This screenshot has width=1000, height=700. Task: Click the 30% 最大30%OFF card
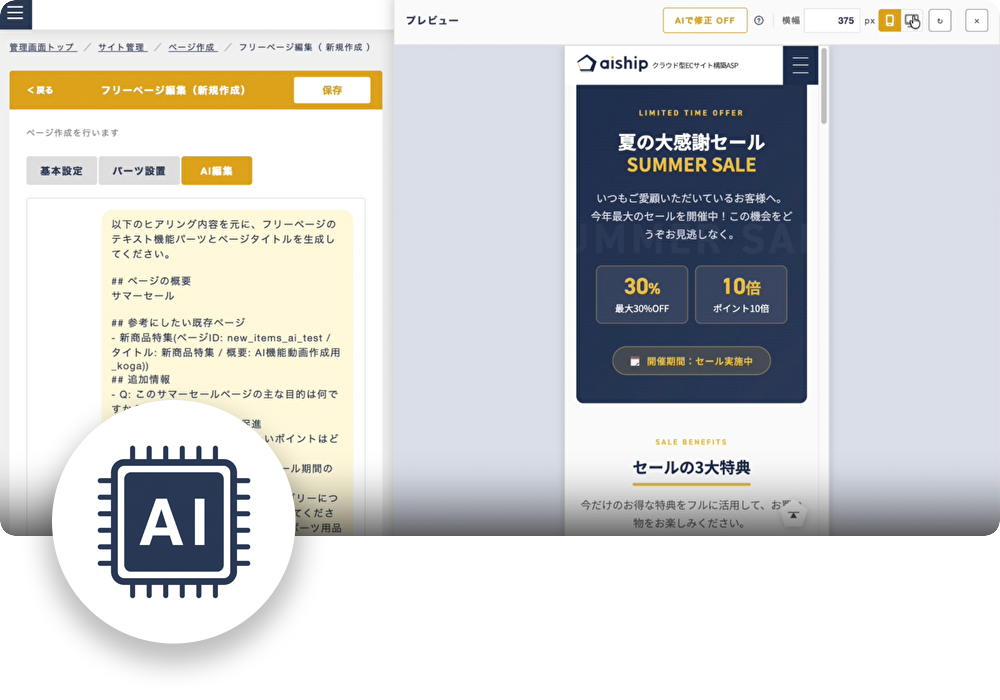642,295
